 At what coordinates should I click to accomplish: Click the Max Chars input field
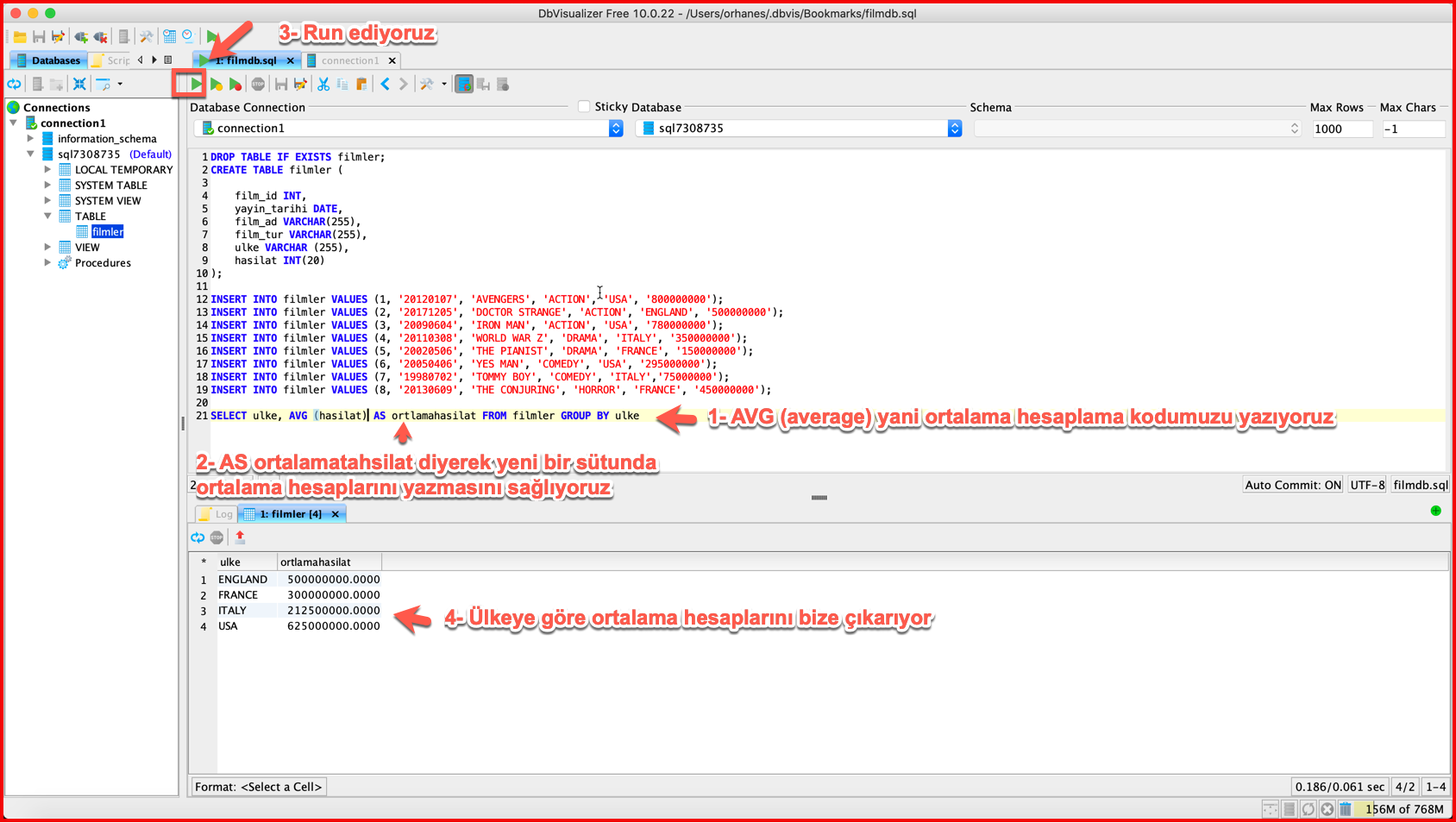(1413, 129)
